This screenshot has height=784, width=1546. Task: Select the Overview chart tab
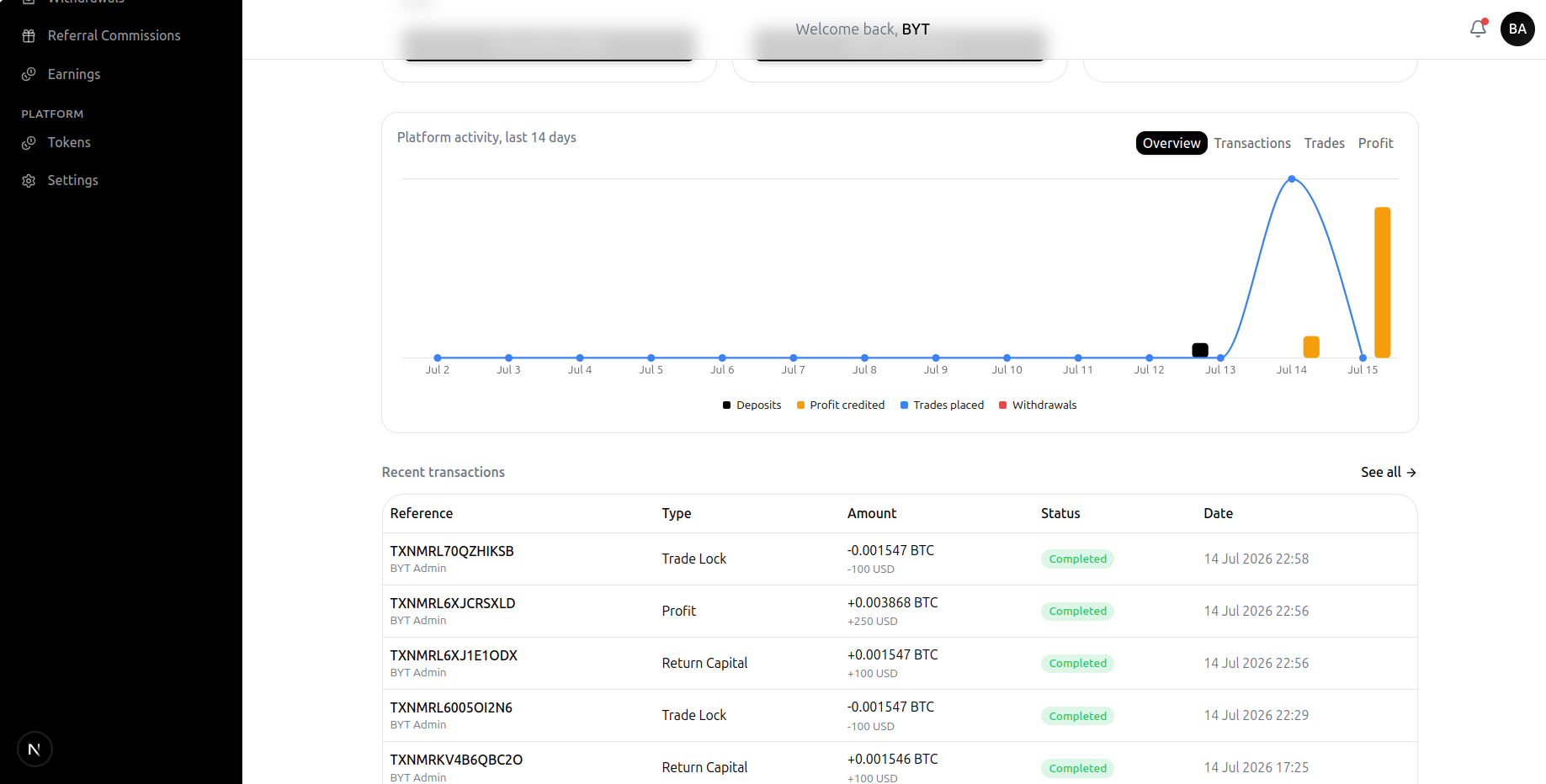click(1171, 143)
